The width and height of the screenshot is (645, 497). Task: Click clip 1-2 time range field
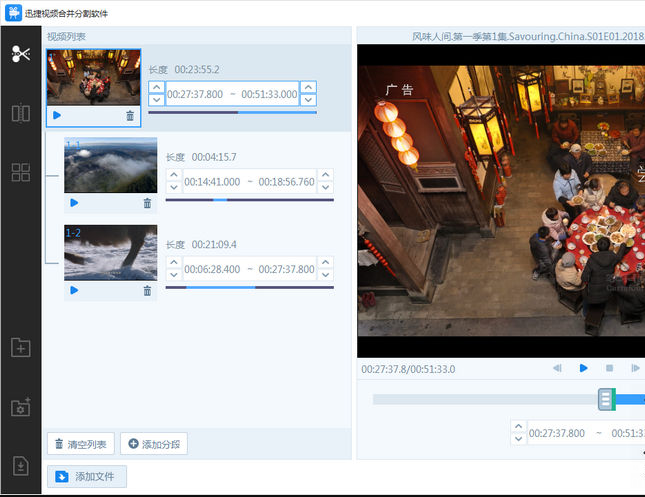click(250, 269)
